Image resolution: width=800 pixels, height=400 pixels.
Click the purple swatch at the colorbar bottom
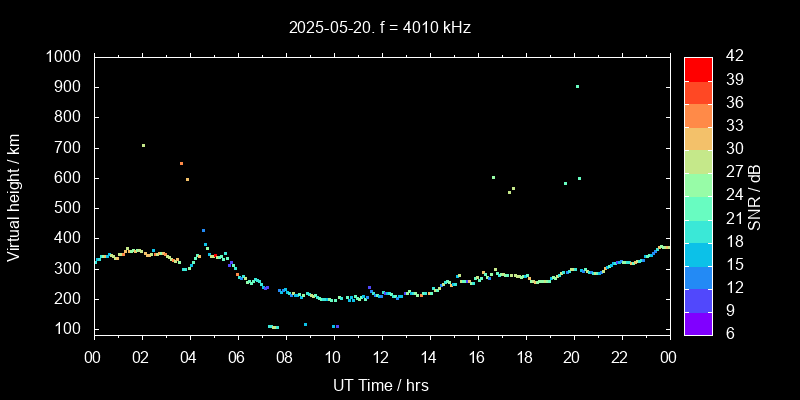(698, 323)
